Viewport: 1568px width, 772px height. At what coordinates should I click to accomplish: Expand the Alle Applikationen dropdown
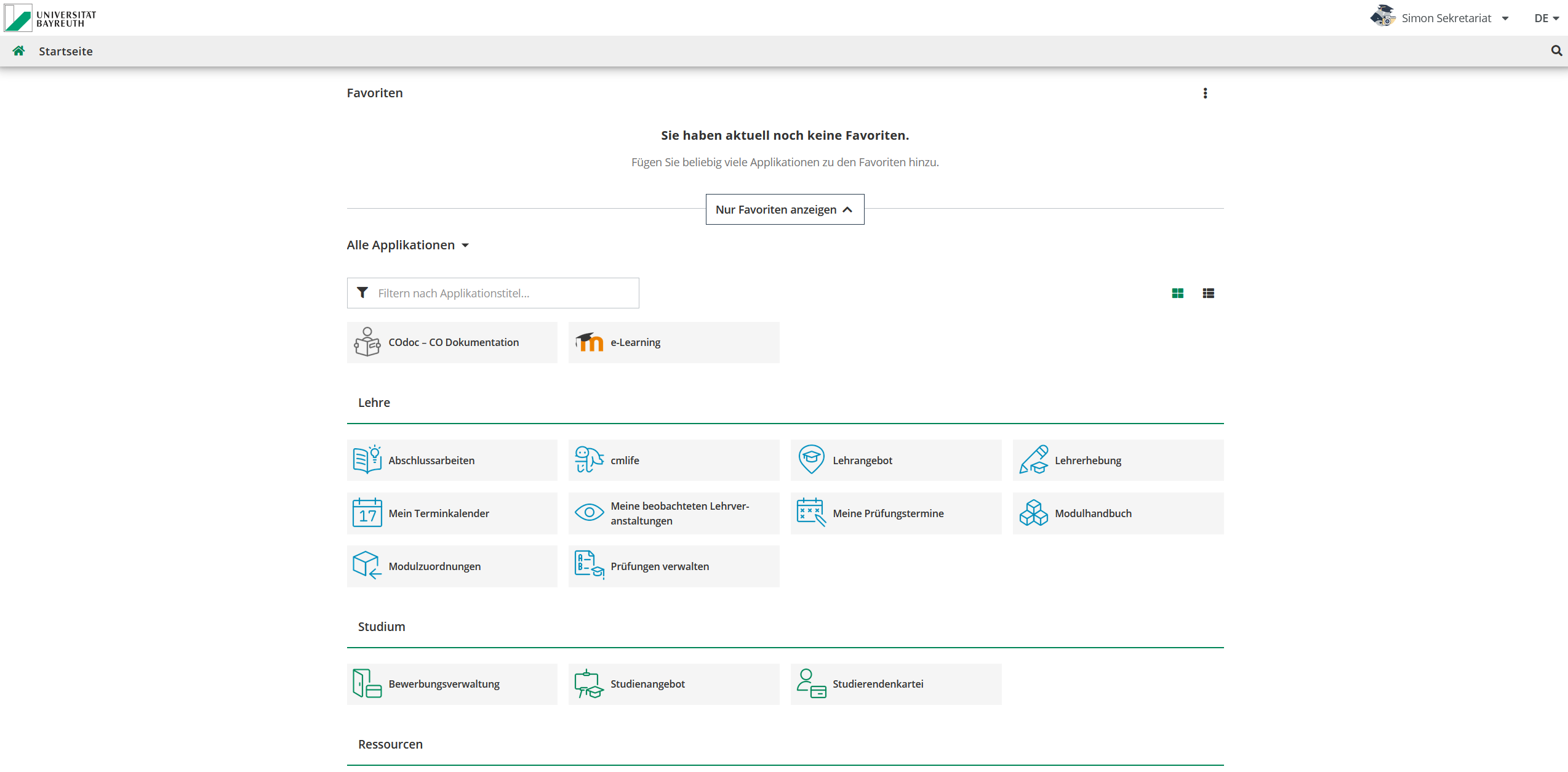[x=408, y=245]
